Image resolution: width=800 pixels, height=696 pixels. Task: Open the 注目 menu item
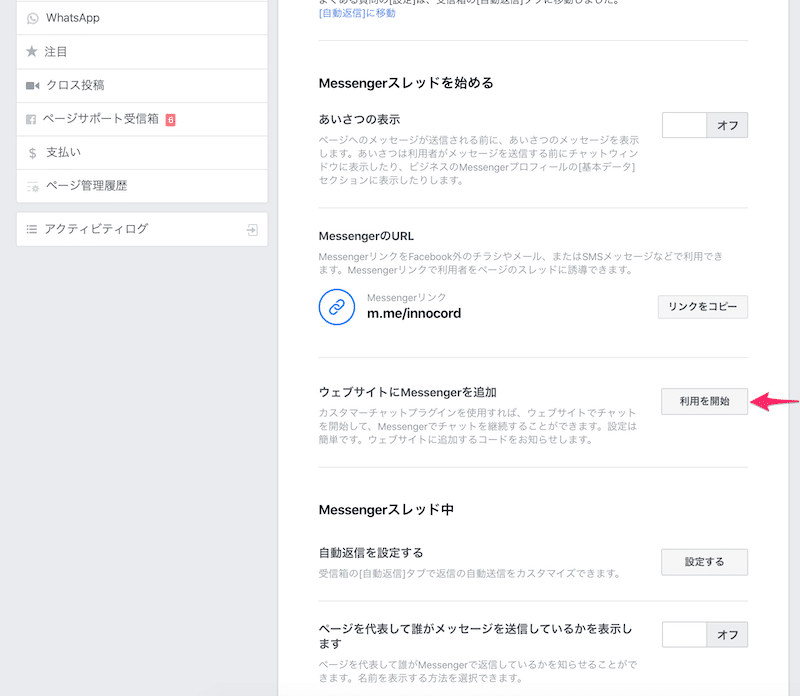(x=142, y=52)
